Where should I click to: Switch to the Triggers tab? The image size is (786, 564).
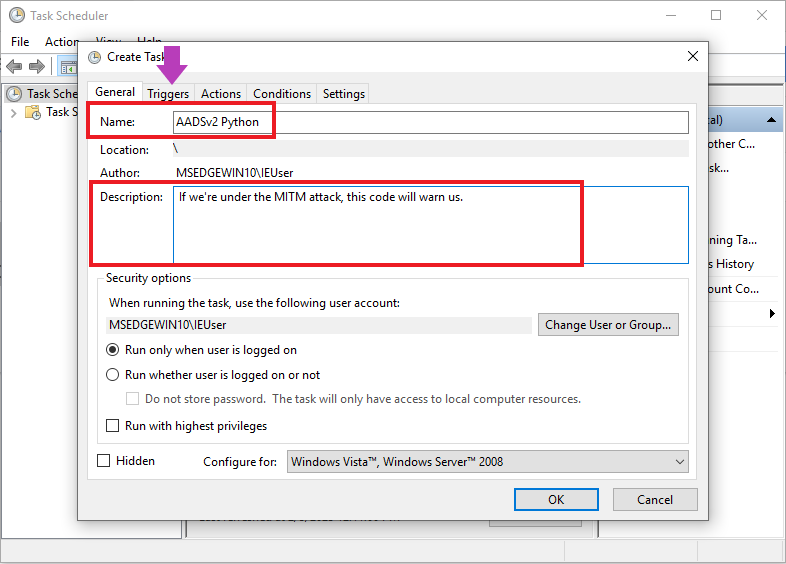tap(168, 93)
